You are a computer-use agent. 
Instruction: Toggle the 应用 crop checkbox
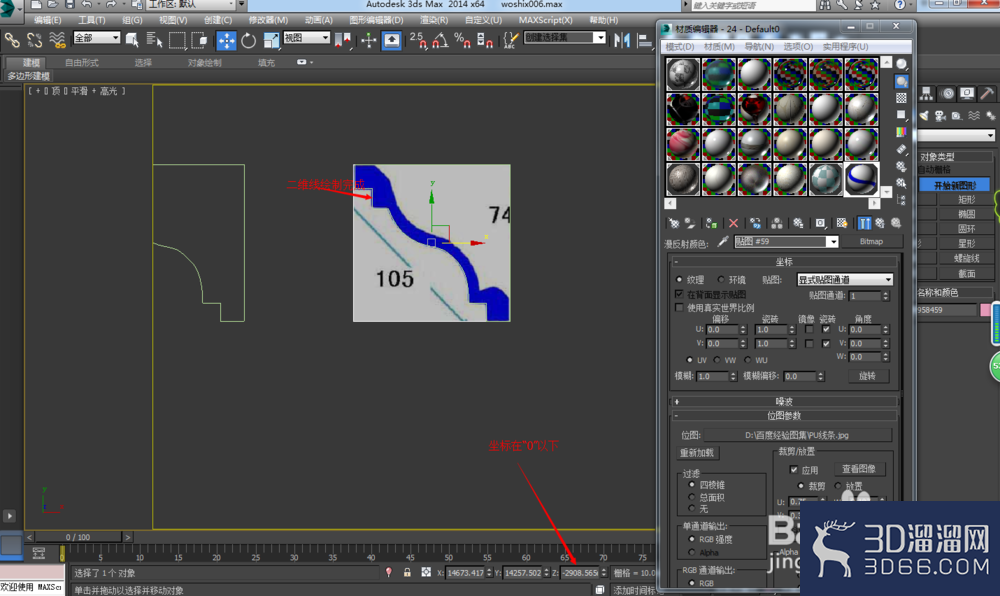point(794,470)
